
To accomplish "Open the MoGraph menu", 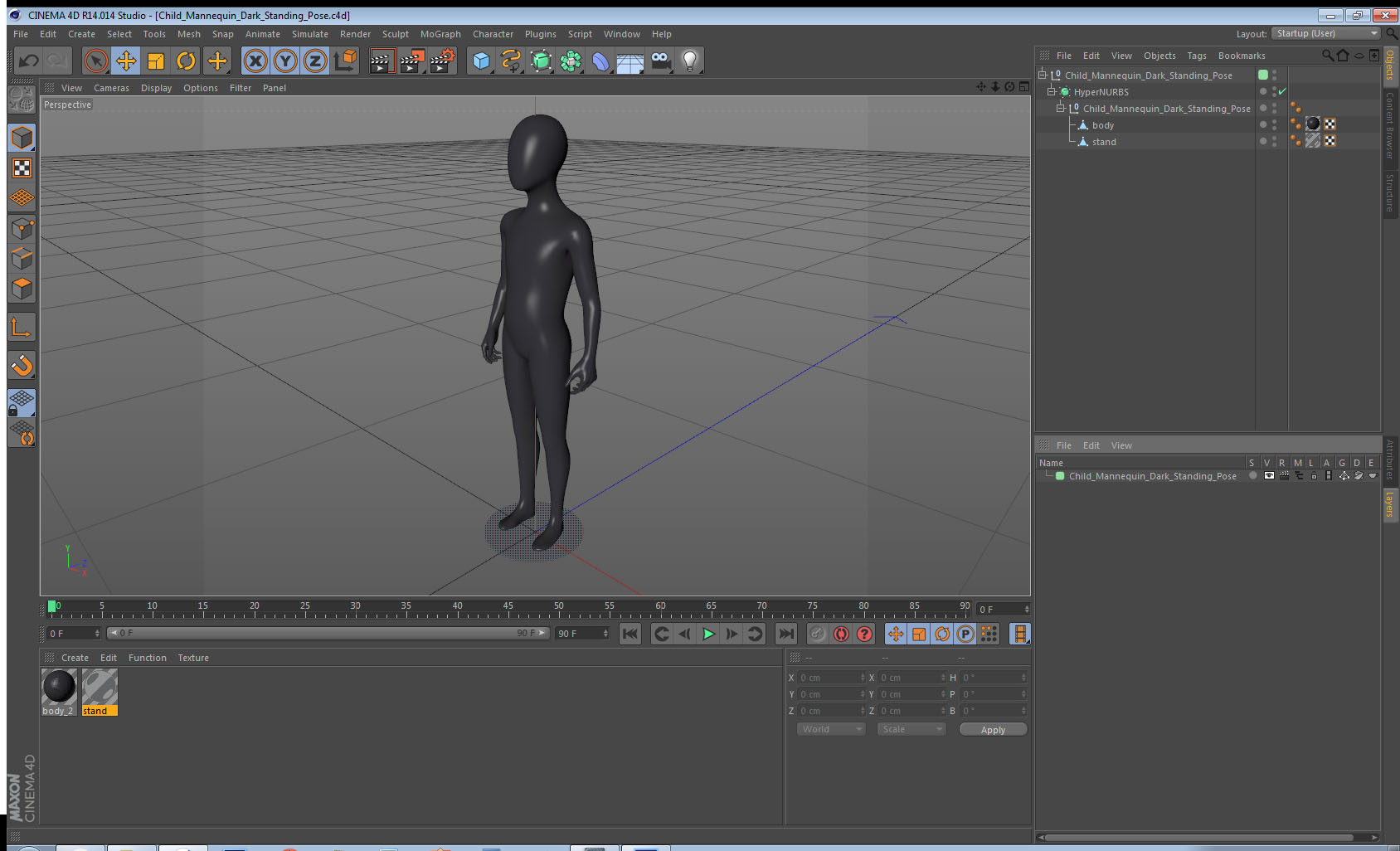I will 440,34.
